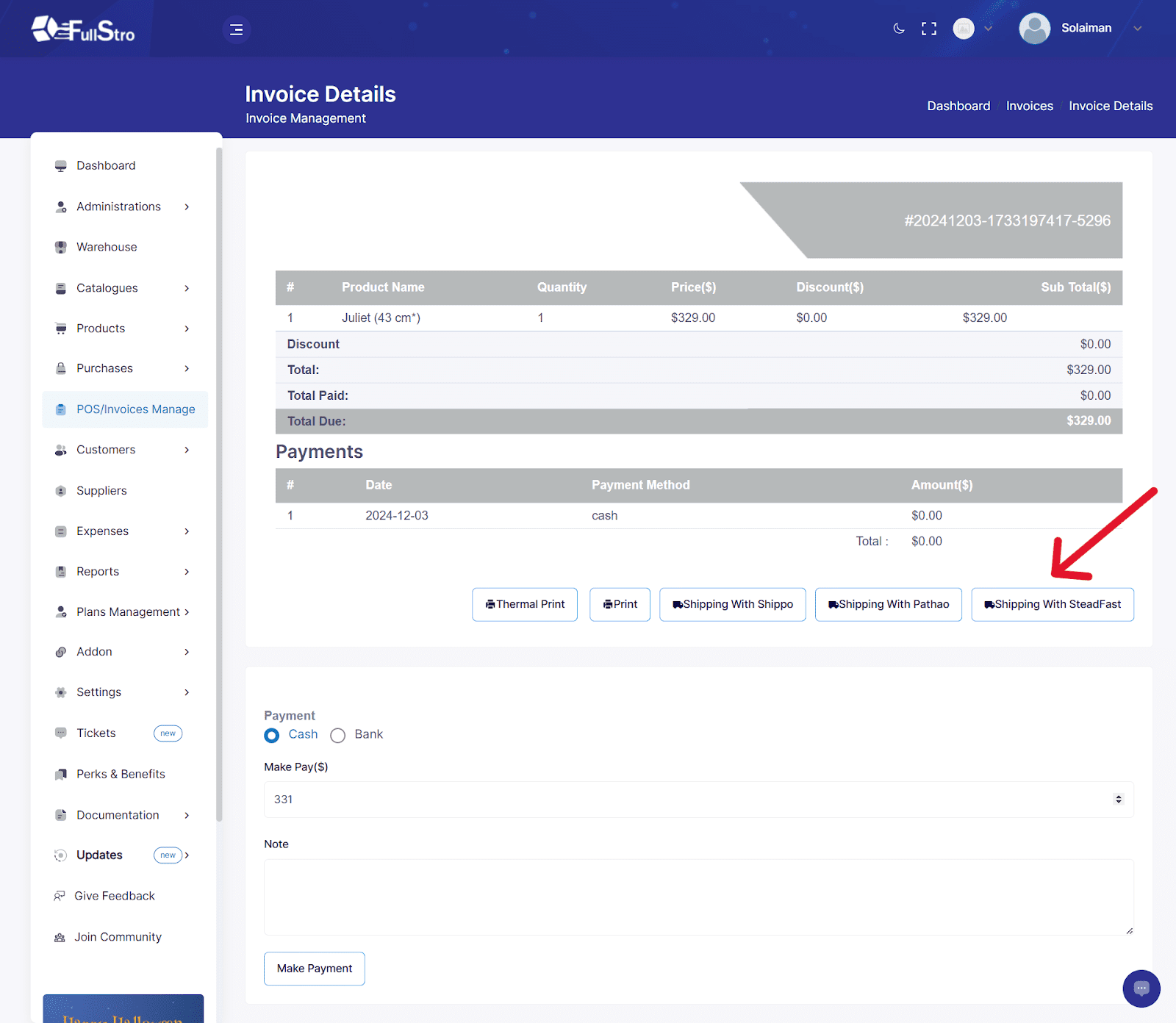The image size is (1176, 1023).
Task: Click the Purchases bag icon
Action: tap(61, 369)
